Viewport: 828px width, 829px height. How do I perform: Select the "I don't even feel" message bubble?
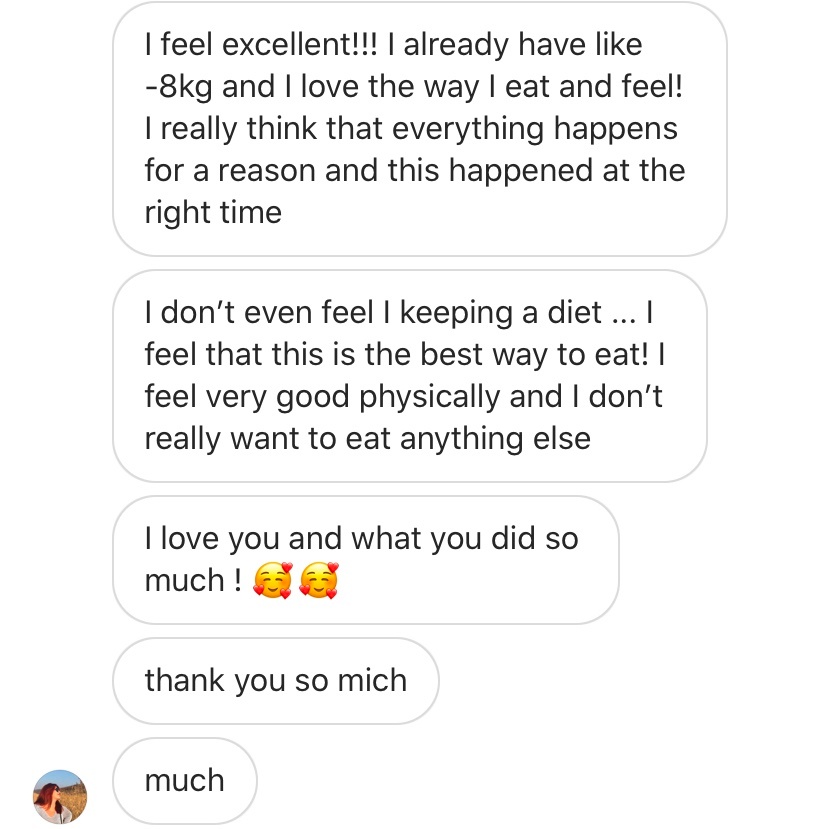[409, 376]
